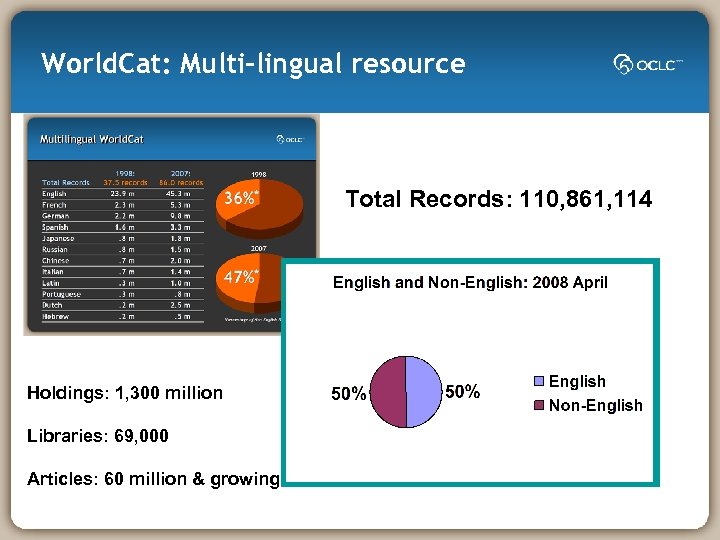
Task: Click the 'Non-English' legend label
Action: click(596, 405)
